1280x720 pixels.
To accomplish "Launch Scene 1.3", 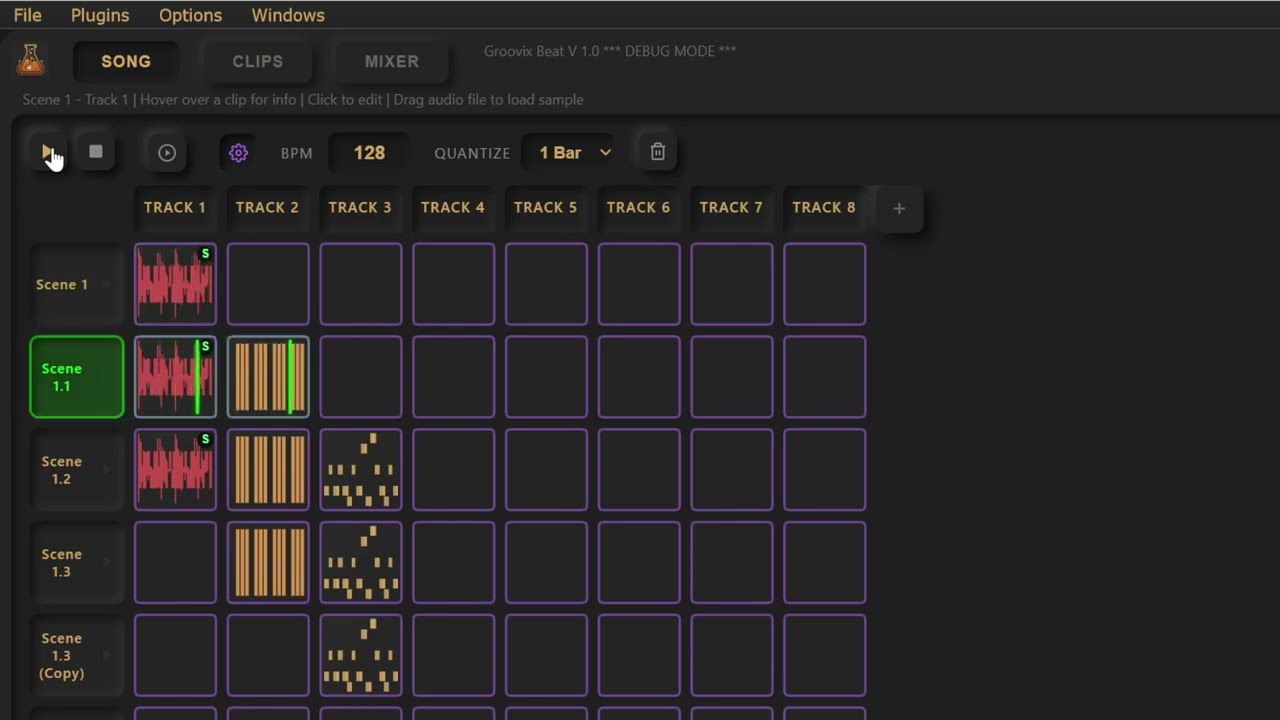I will pos(77,563).
